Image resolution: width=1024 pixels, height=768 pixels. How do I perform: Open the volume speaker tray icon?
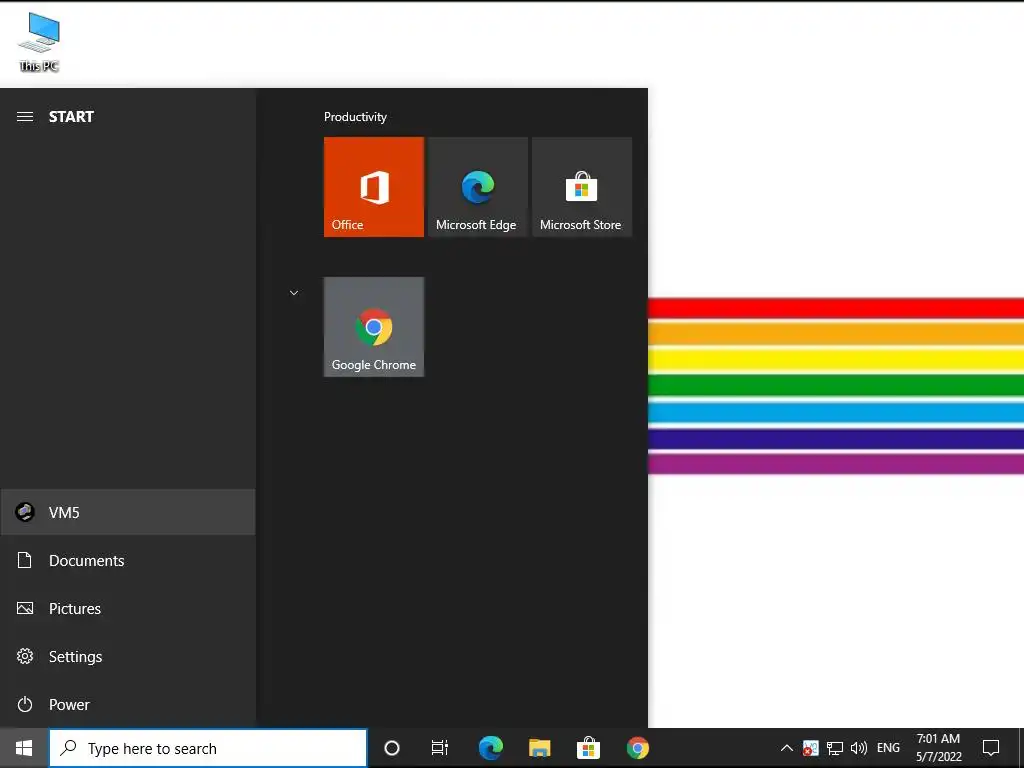tap(859, 748)
